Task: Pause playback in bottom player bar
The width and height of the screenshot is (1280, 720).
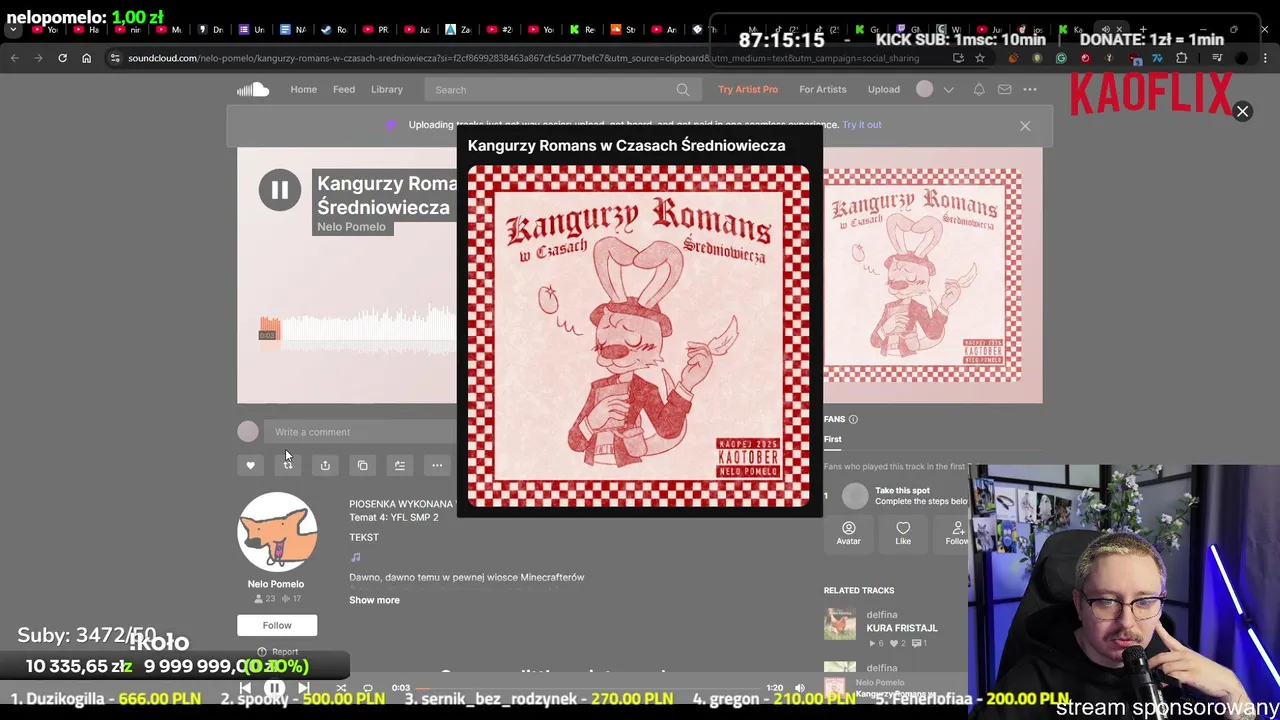Action: click(274, 688)
